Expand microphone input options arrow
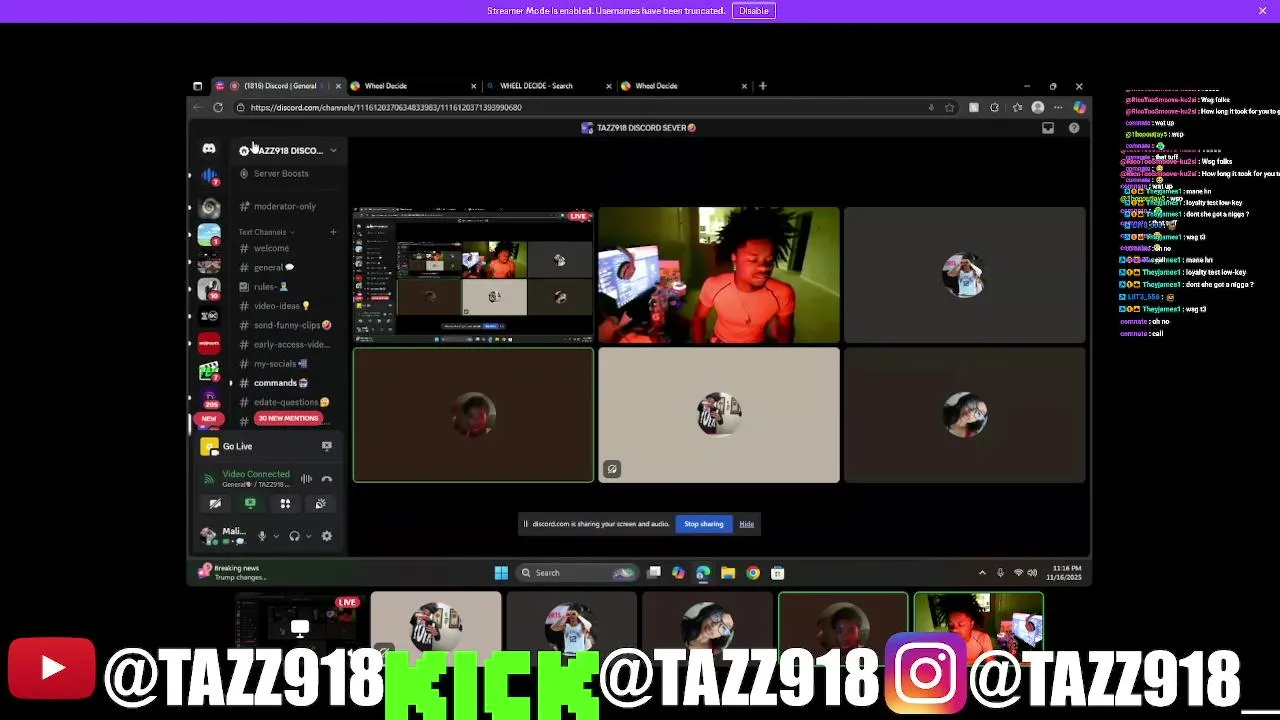Viewport: 1280px width, 720px height. click(275, 536)
